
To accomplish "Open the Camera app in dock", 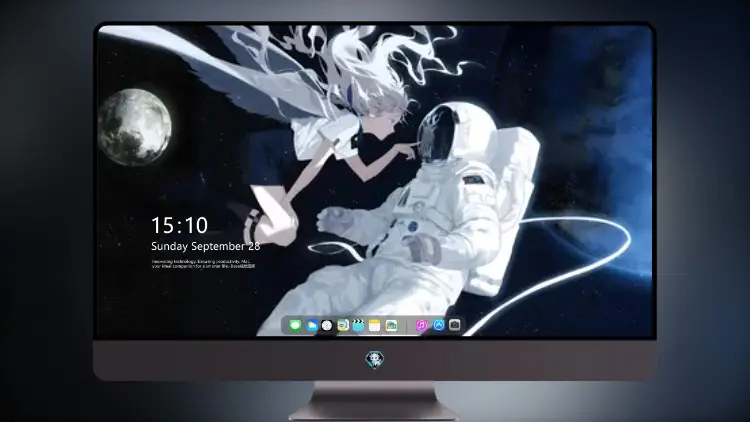I will click(455, 325).
